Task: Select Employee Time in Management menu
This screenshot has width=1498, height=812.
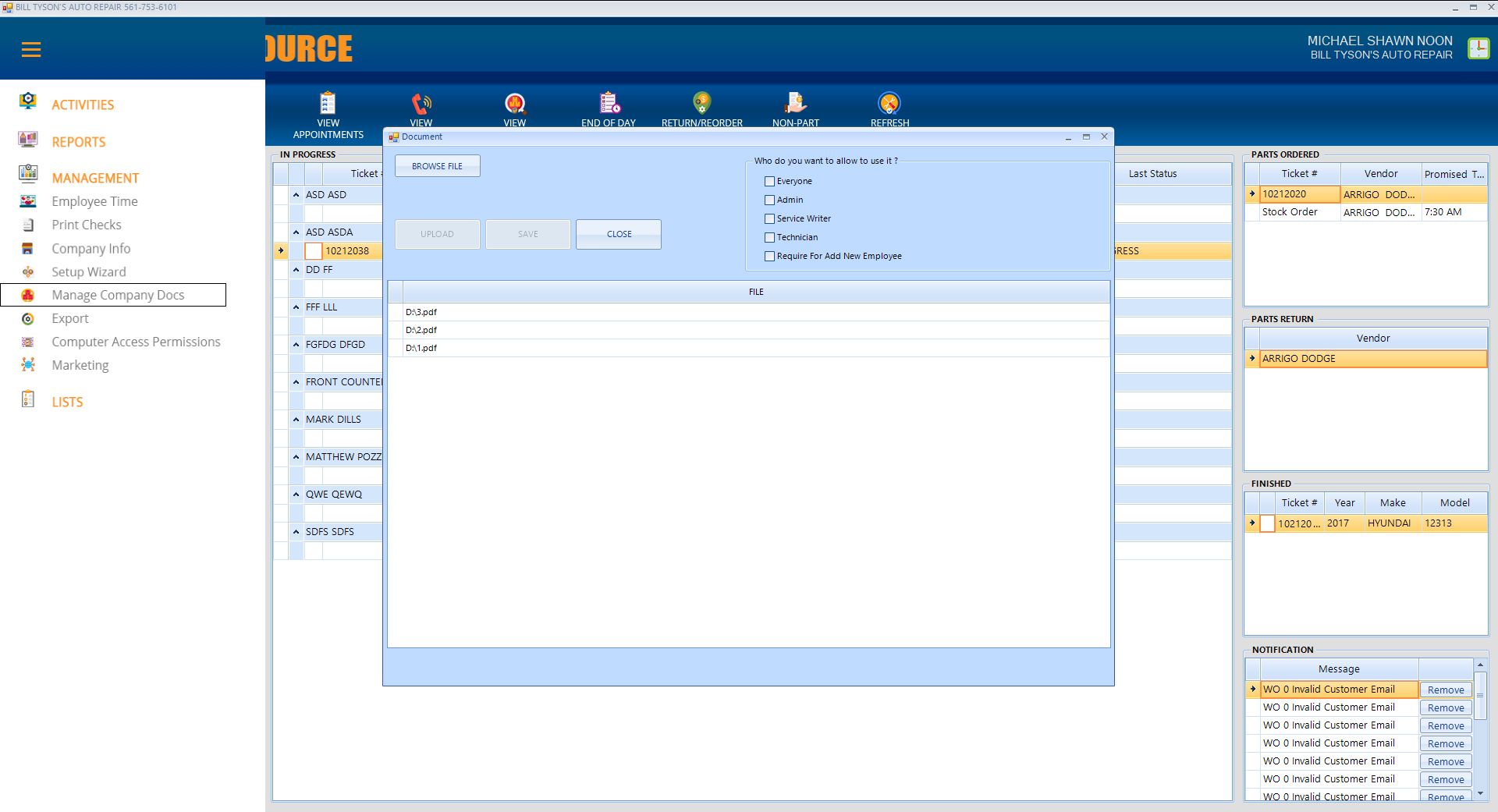Action: point(94,201)
